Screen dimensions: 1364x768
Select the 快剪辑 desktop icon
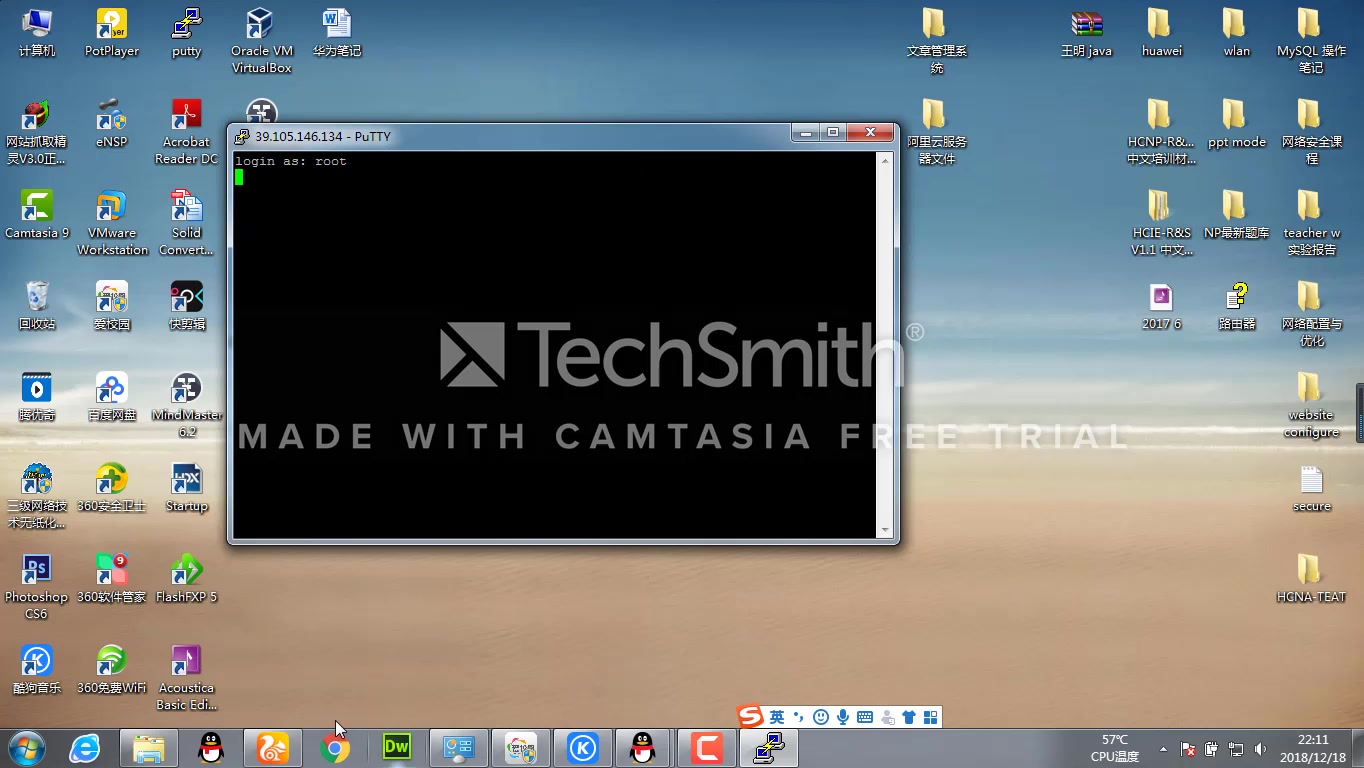[186, 305]
